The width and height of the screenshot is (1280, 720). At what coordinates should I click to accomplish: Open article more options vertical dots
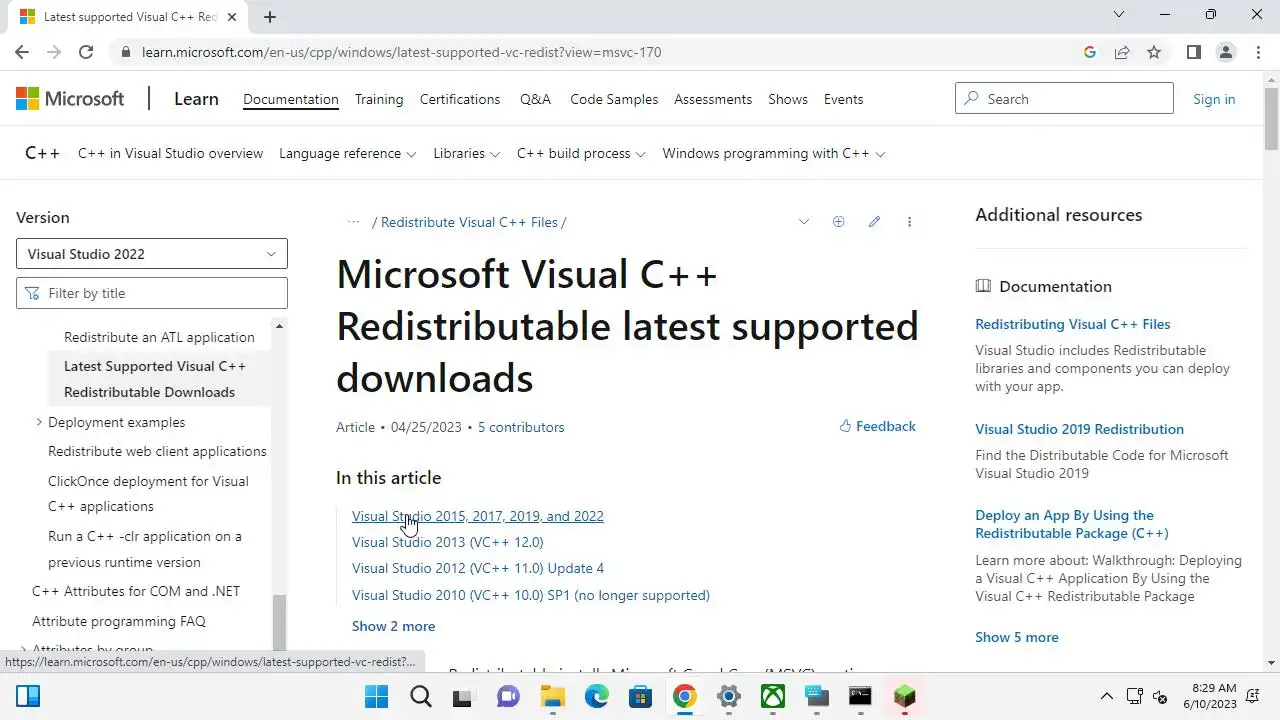pyautogui.click(x=909, y=222)
